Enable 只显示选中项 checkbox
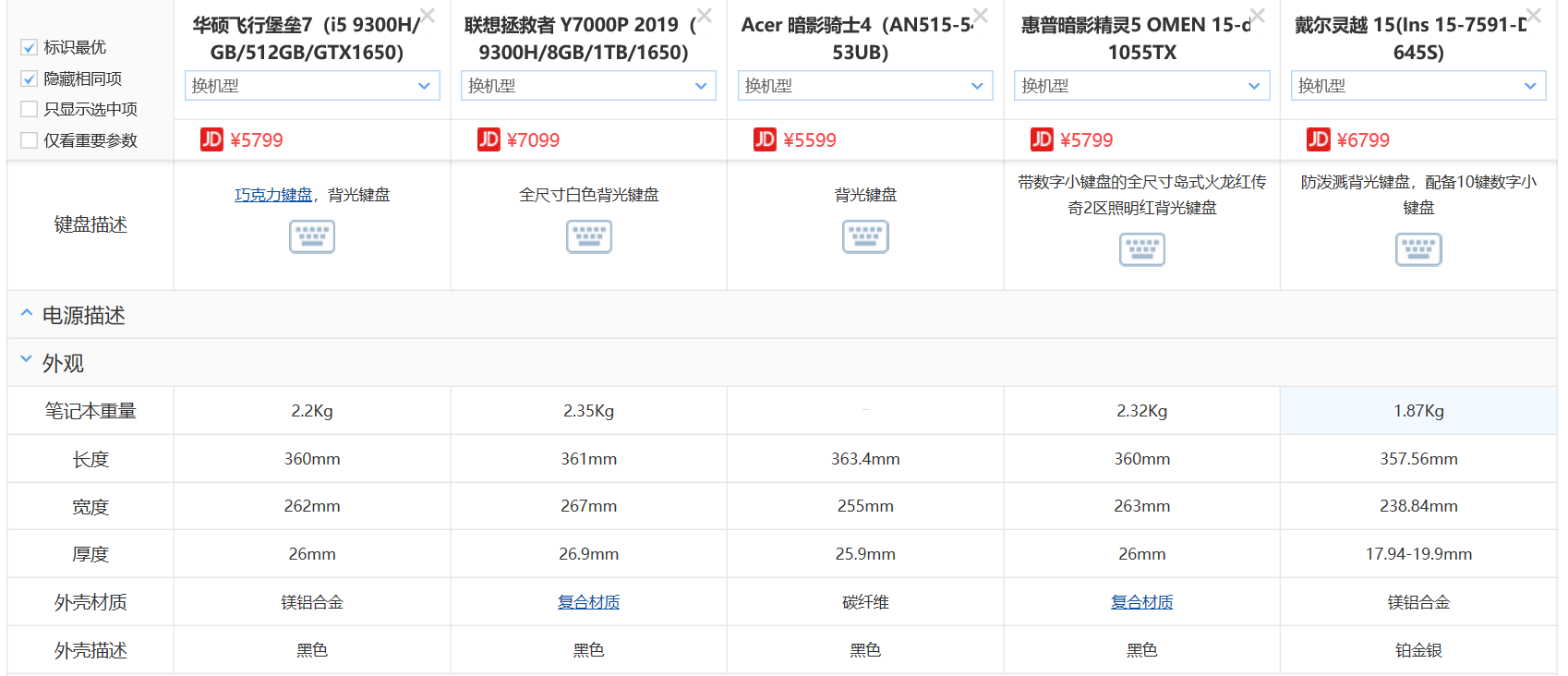Viewport: 1568px width, 676px height. (29, 109)
